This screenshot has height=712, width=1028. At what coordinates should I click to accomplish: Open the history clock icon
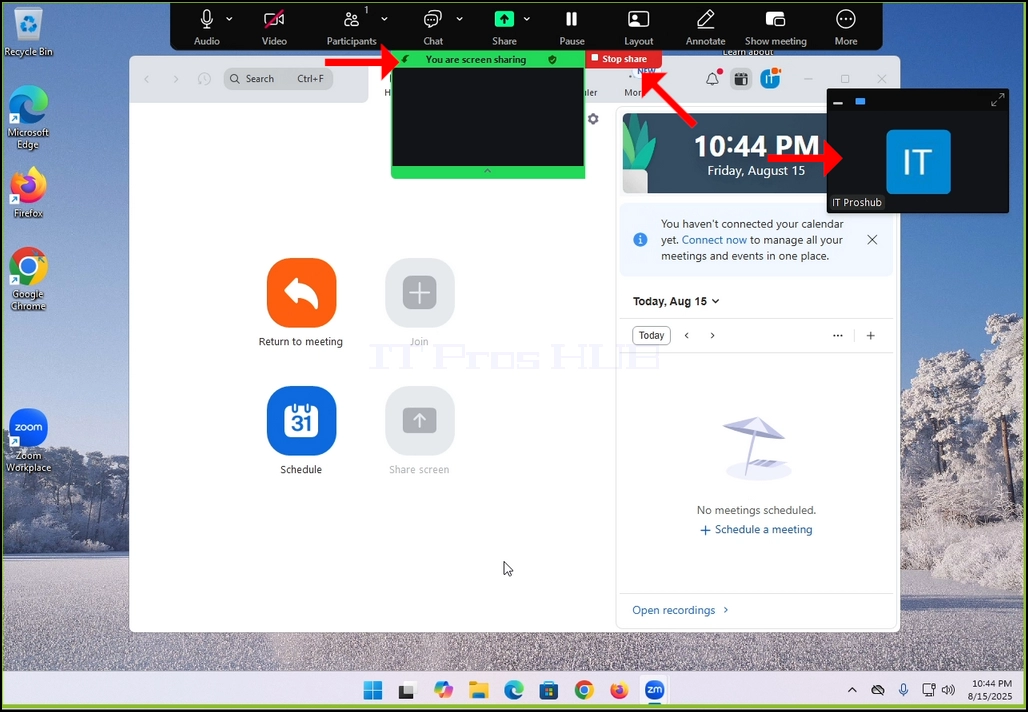[205, 79]
